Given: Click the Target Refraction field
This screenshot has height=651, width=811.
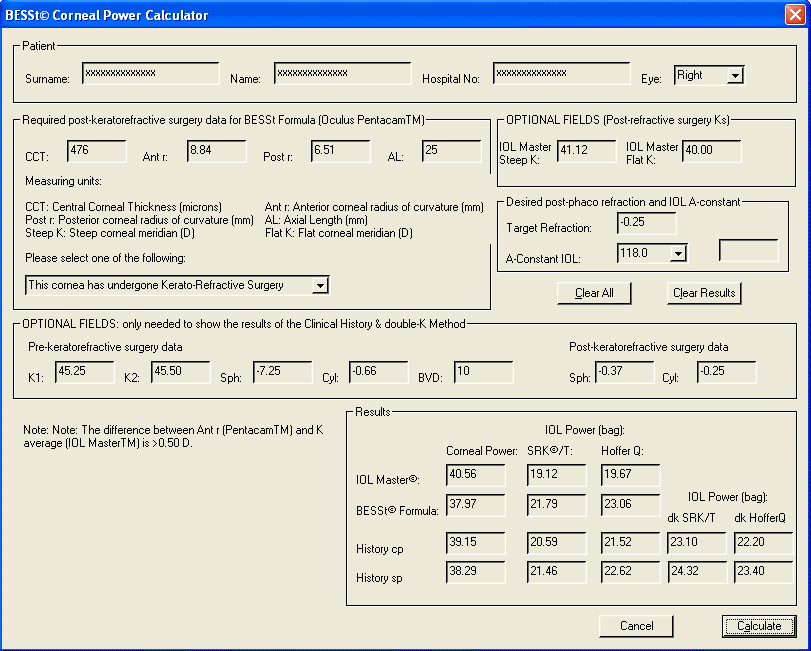Looking at the screenshot, I should (x=647, y=223).
